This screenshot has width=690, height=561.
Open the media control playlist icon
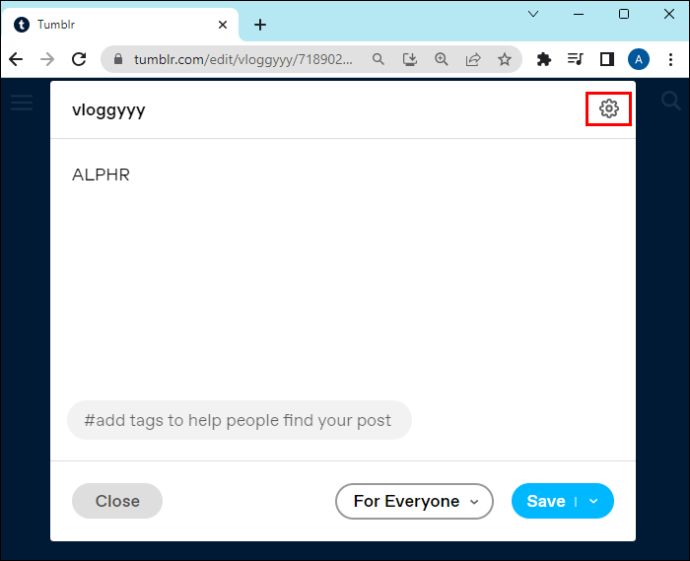point(576,59)
